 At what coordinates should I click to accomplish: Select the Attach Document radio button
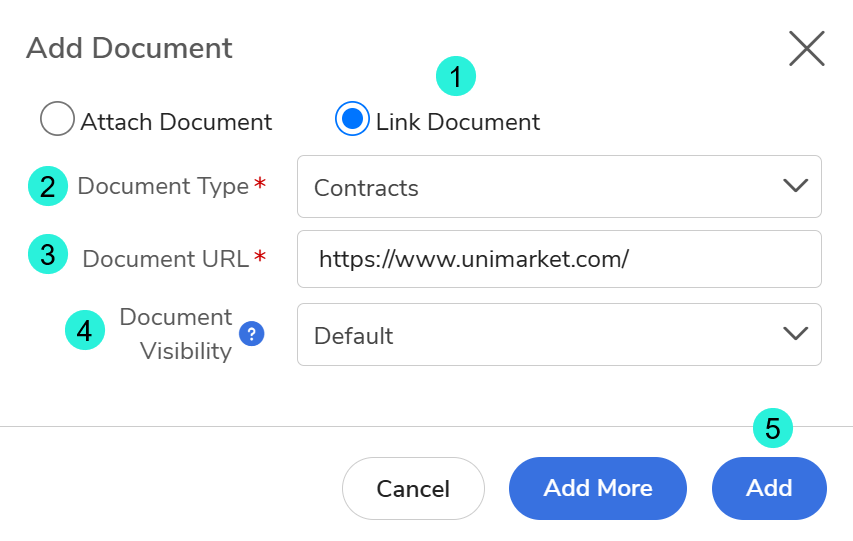coord(57,118)
